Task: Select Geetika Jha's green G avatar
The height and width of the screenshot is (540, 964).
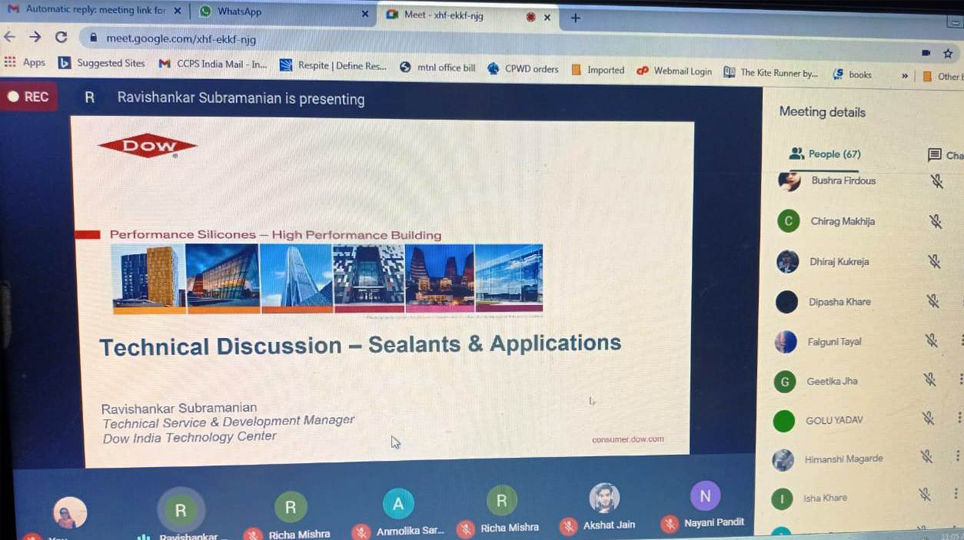Action: [x=784, y=382]
